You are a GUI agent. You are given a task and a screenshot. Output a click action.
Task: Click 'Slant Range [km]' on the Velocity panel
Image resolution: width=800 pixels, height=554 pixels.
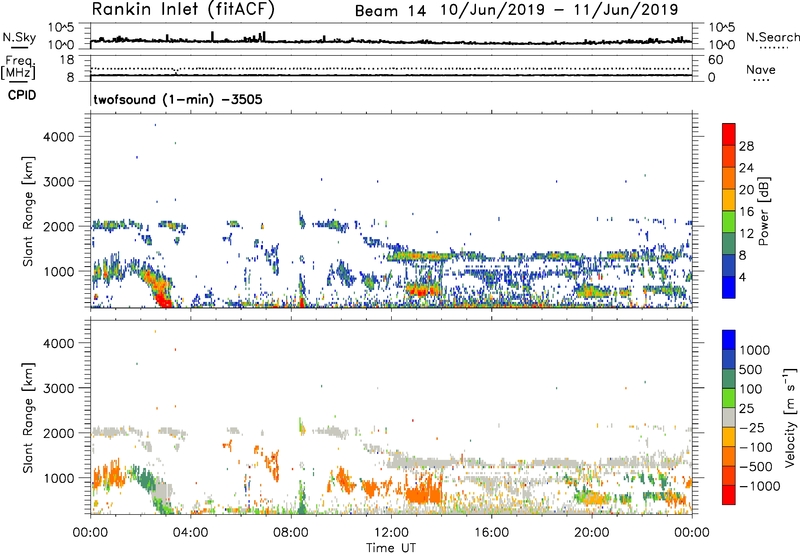point(28,418)
